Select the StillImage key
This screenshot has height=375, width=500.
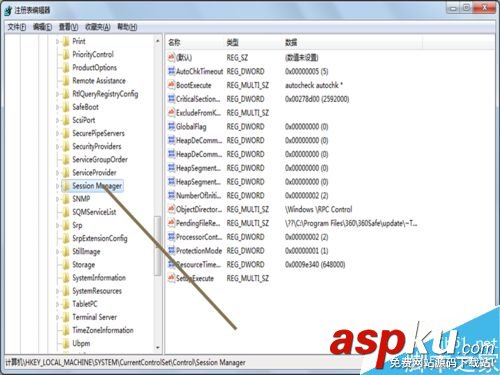(x=86, y=252)
